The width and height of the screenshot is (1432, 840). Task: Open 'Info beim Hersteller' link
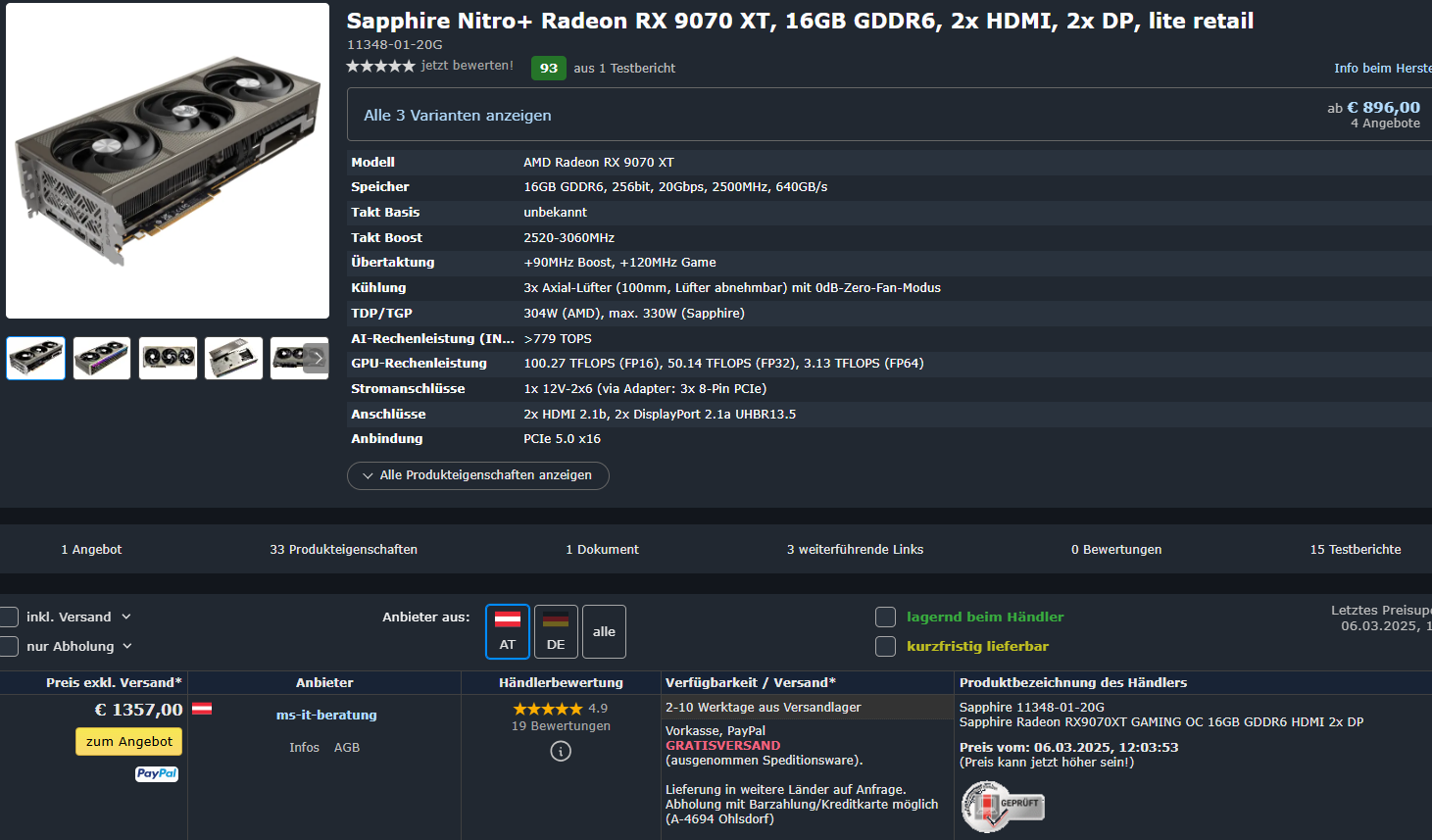1382,68
